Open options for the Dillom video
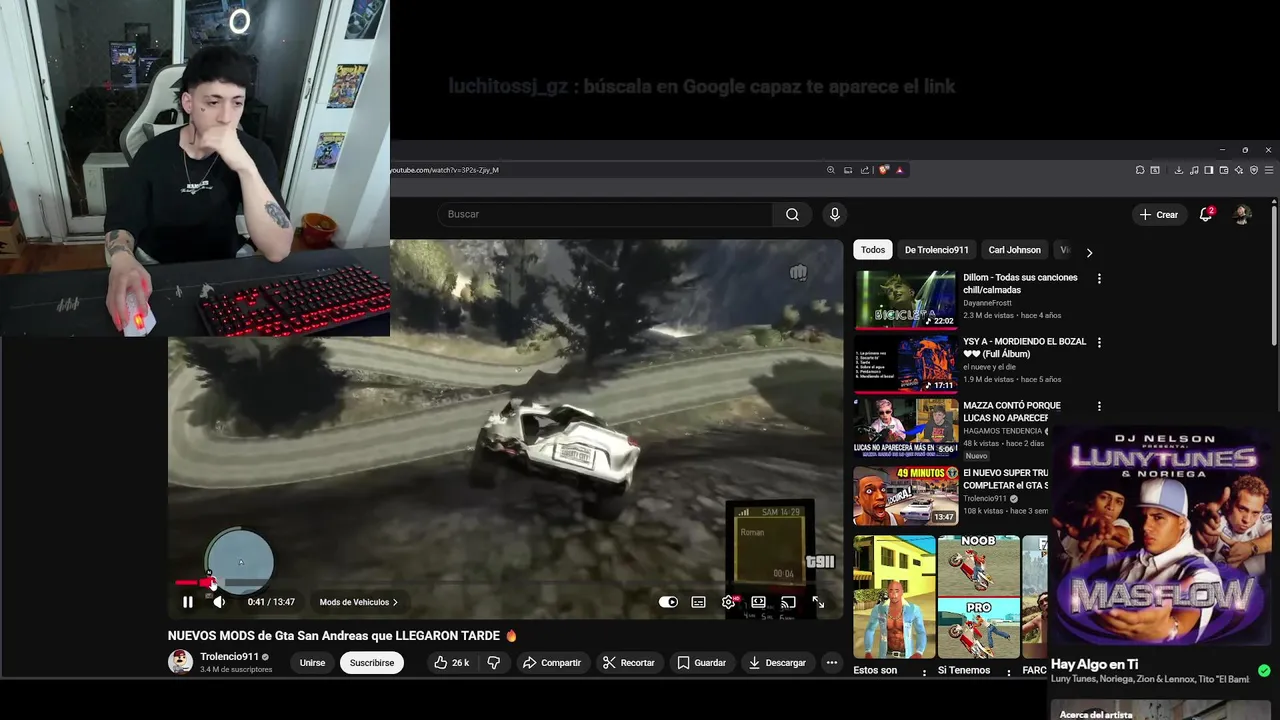 point(1099,278)
